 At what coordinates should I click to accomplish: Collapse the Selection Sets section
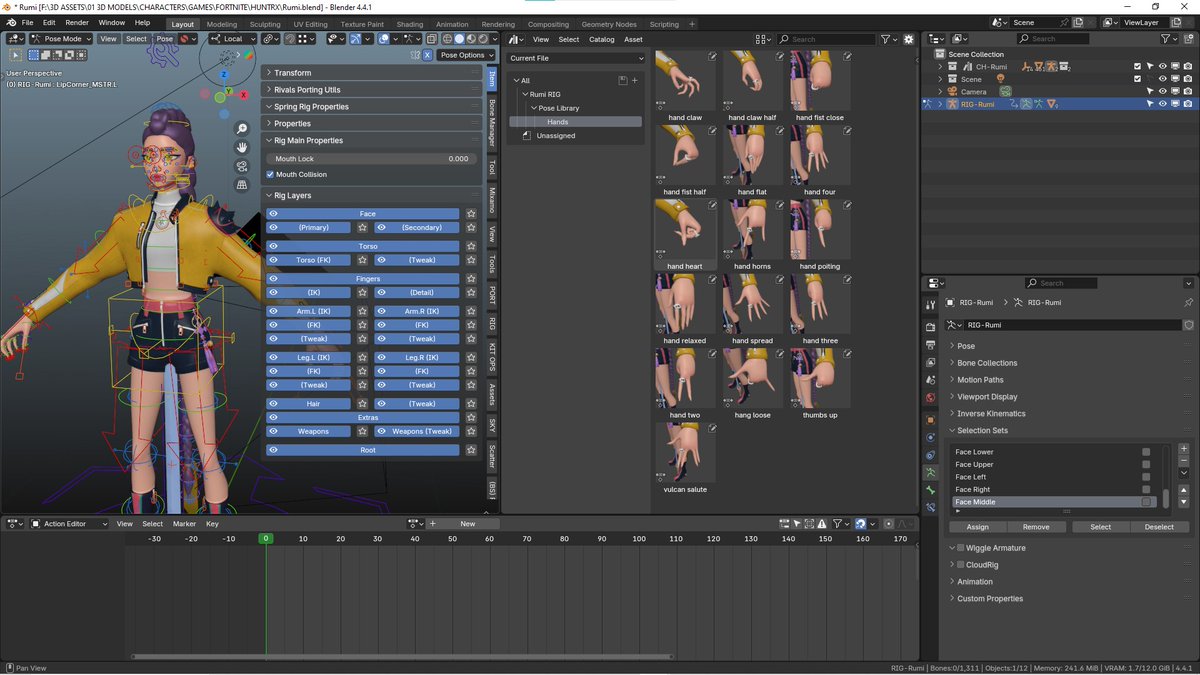point(982,430)
